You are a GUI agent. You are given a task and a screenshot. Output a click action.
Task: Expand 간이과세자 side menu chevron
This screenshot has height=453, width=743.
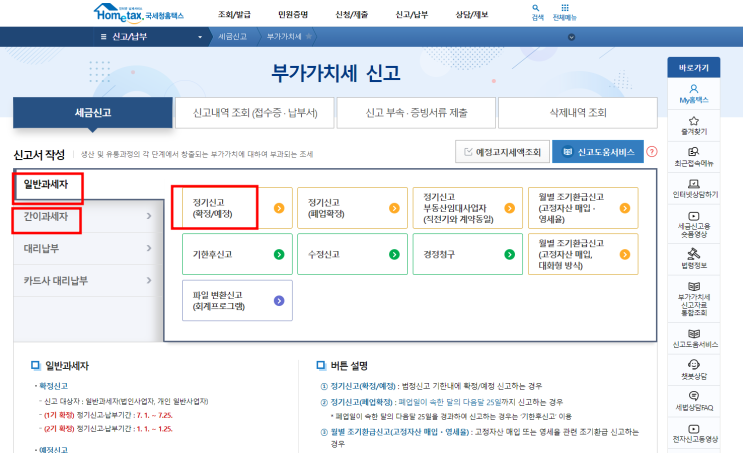149,216
